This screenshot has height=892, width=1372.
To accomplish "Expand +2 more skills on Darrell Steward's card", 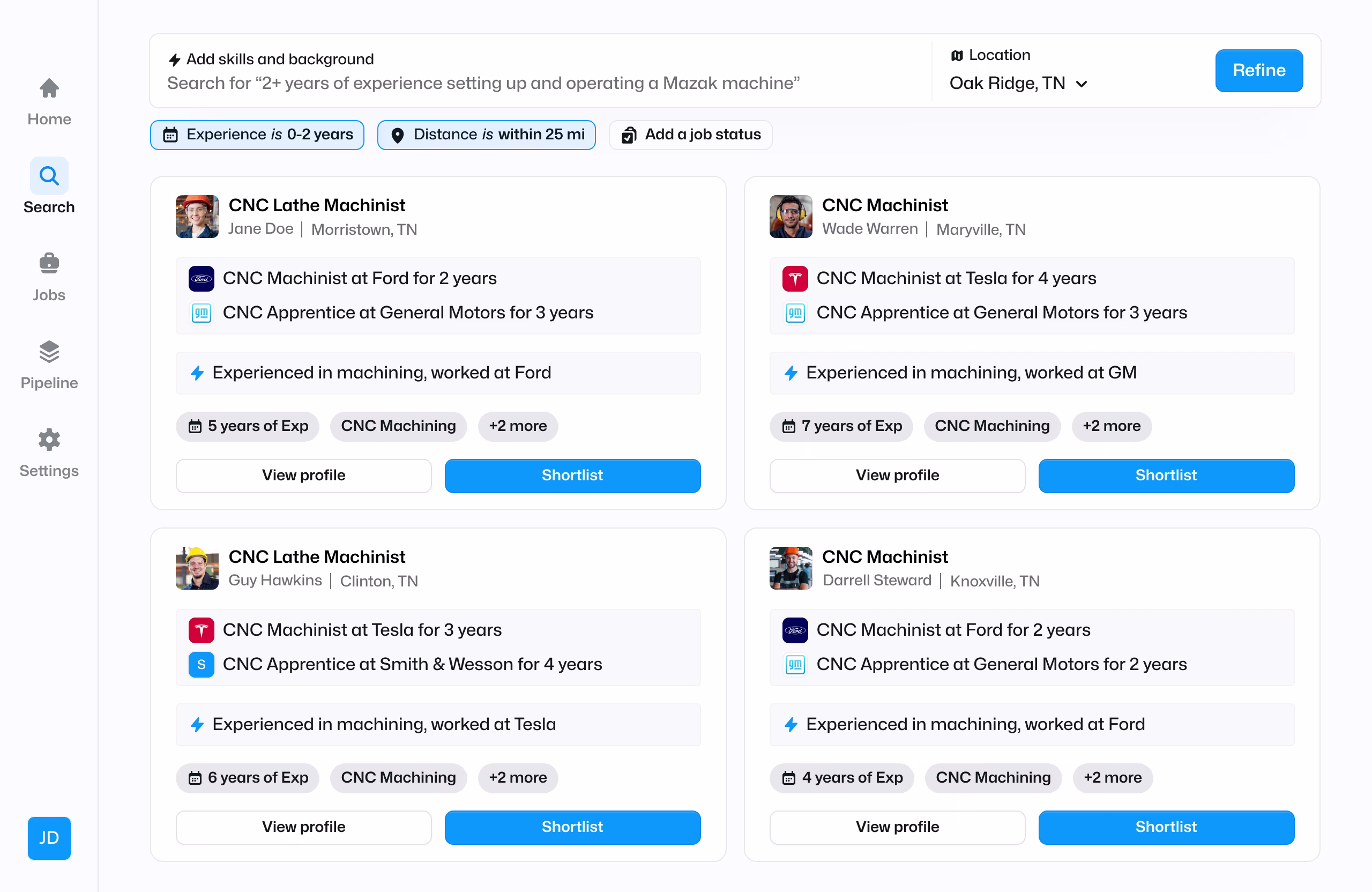I will pos(1112,778).
